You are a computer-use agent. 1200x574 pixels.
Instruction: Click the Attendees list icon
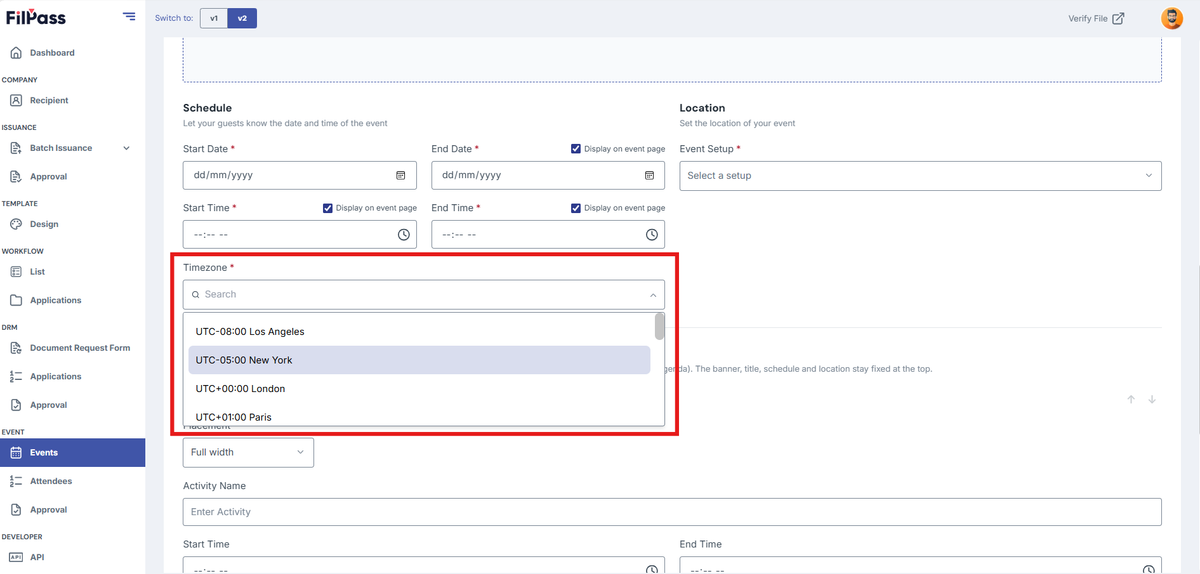(16, 481)
